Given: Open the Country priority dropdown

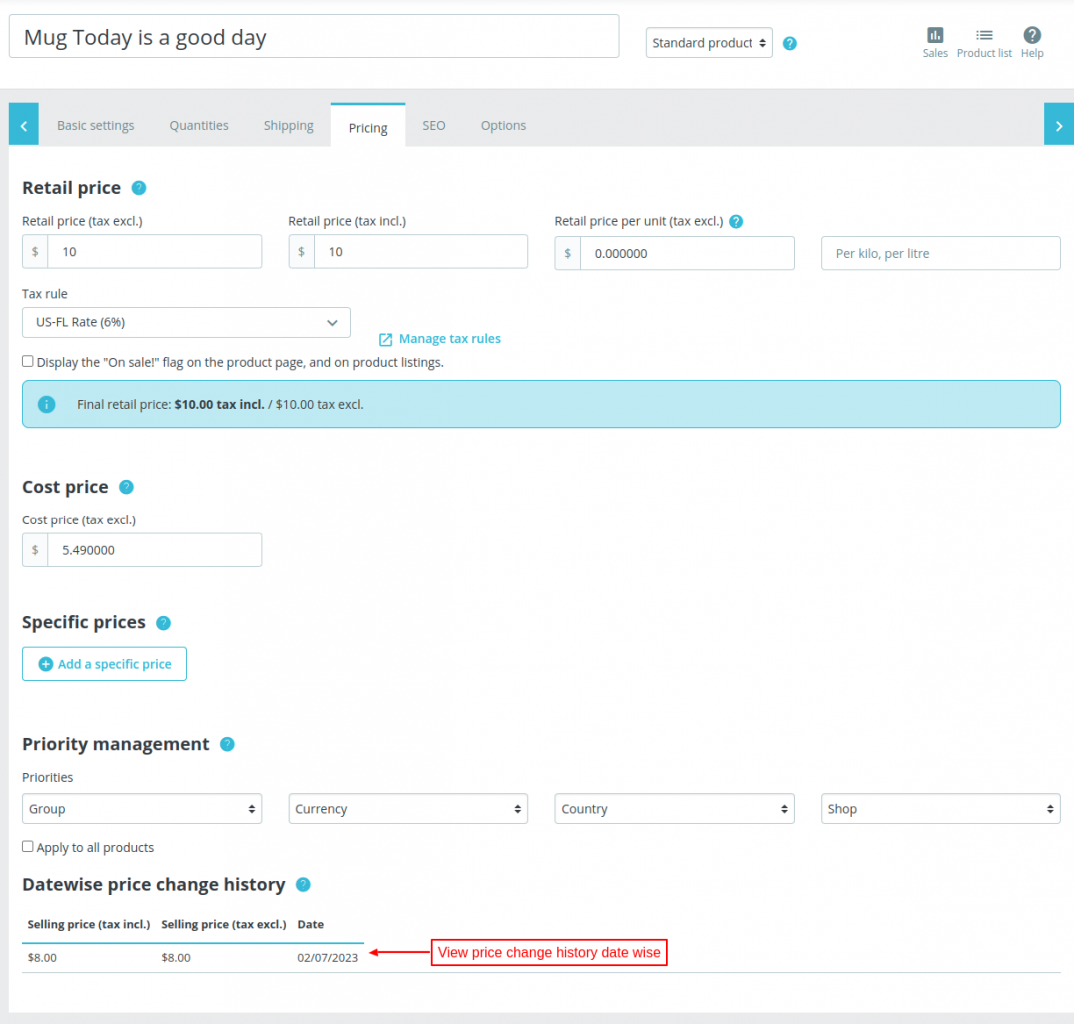Looking at the screenshot, I should (674, 809).
